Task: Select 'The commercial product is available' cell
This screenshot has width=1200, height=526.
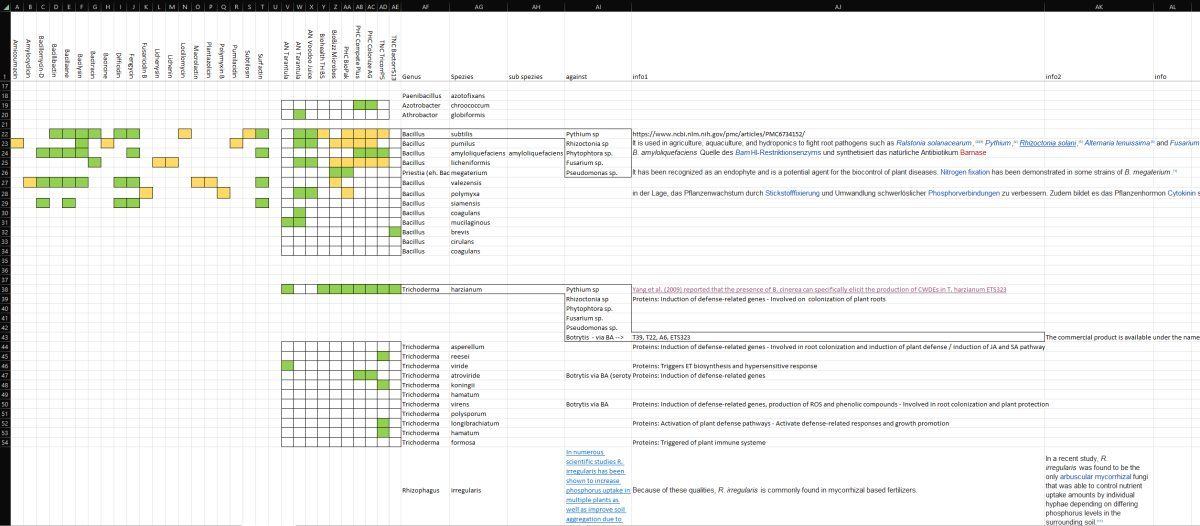Action: coord(1122,337)
